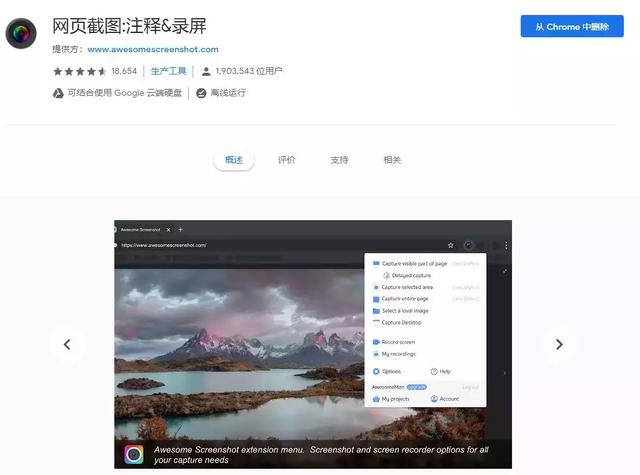Screen dimensions: 640x475
Task: Click the 离线运行 label
Action: [x=228, y=93]
